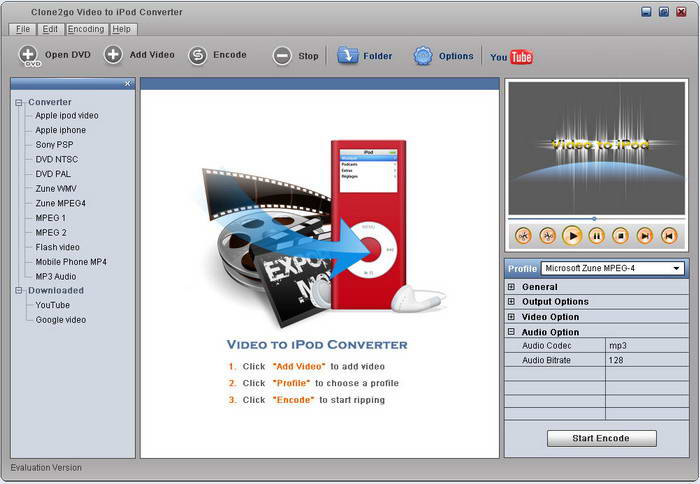Click the Audio Codec property label
Screen dimensions: 700x484
click(547, 346)
